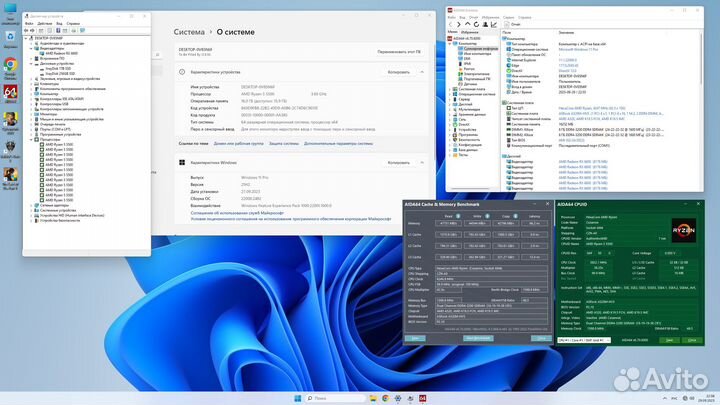Screen dimensions: 720x405
Task: Collapse Характеристики Windows section chevron
Action: tap(422, 163)
